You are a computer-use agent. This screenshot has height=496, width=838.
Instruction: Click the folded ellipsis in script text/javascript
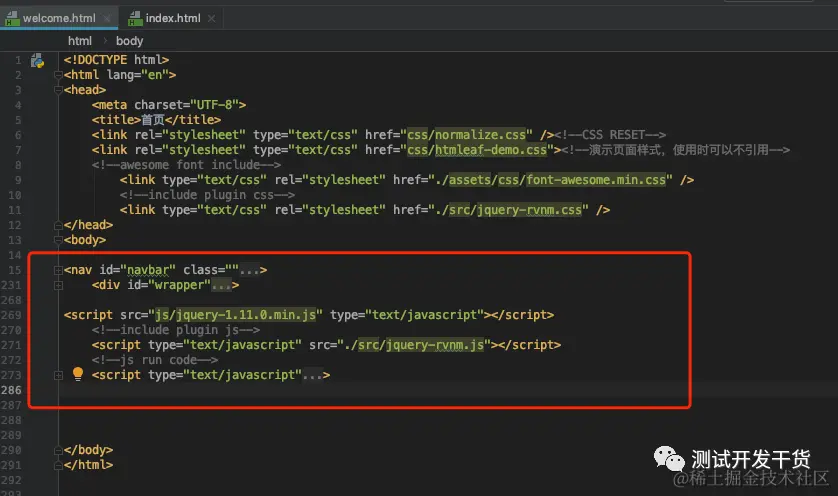point(312,375)
